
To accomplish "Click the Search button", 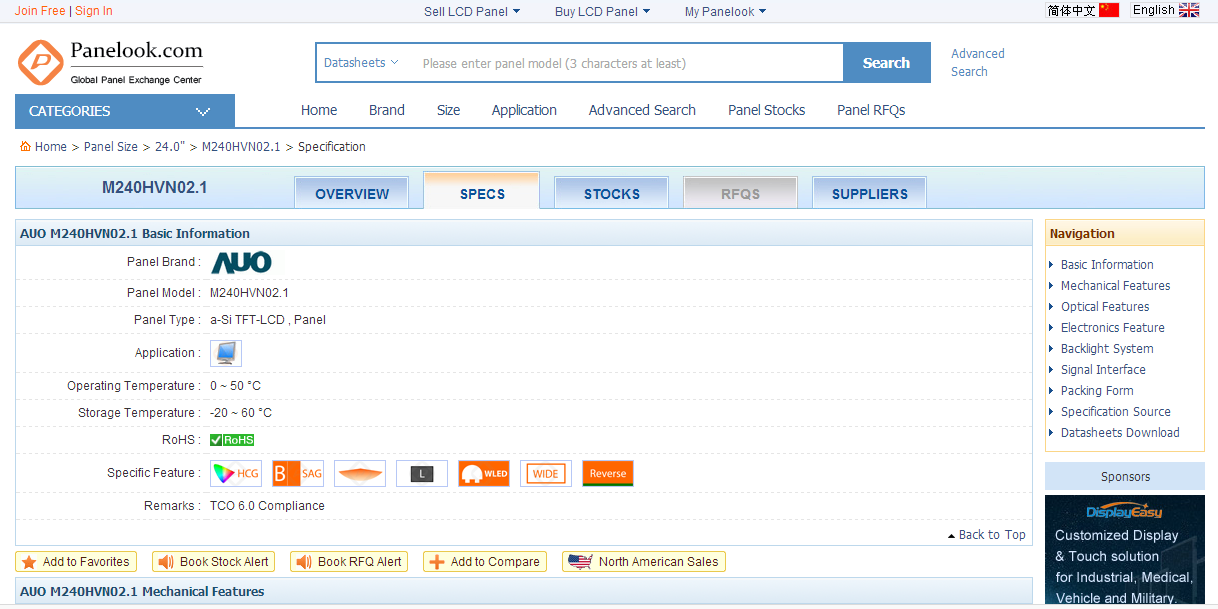I will pyautogui.click(x=887, y=63).
